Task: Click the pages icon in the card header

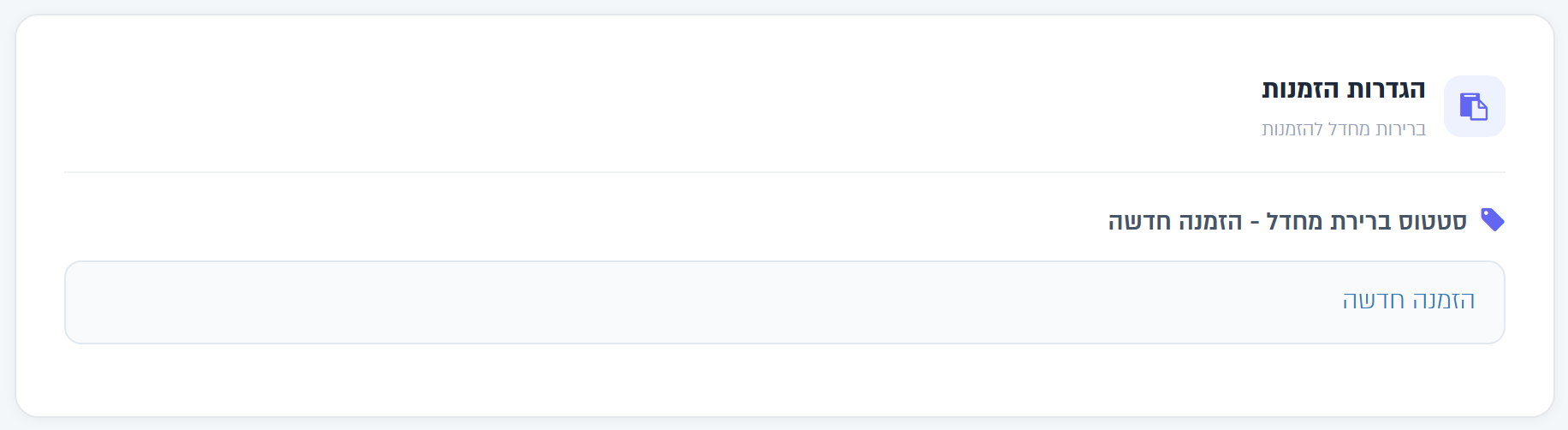Action: (1474, 106)
